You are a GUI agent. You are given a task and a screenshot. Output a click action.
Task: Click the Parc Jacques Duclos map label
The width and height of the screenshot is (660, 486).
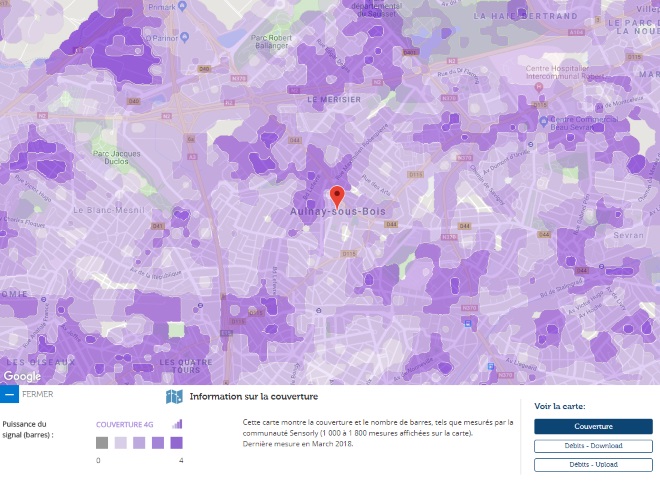117,157
